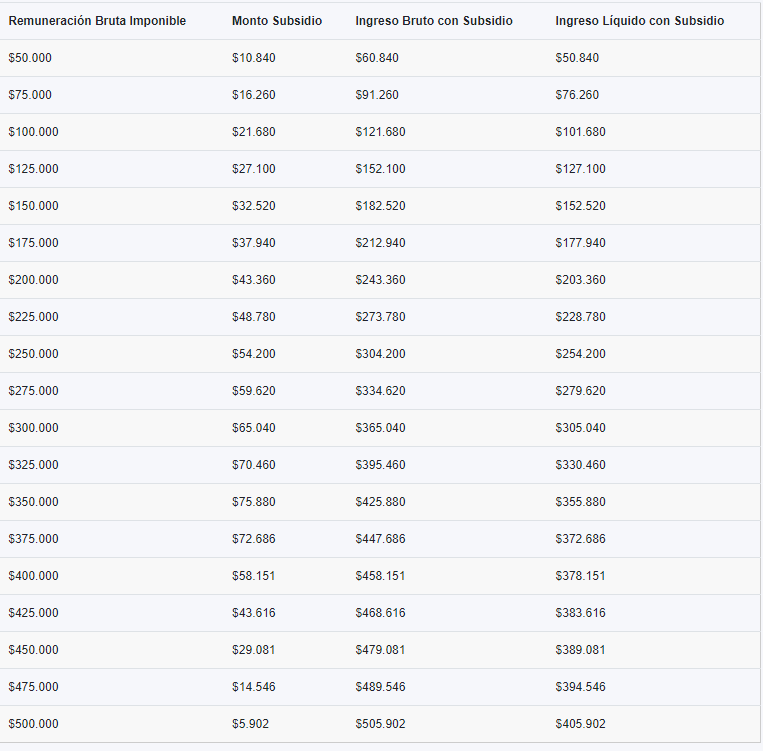Viewport: 763px width, 751px height.
Task: Select the $250.000 remuneration cell
Action: [x=34, y=354]
